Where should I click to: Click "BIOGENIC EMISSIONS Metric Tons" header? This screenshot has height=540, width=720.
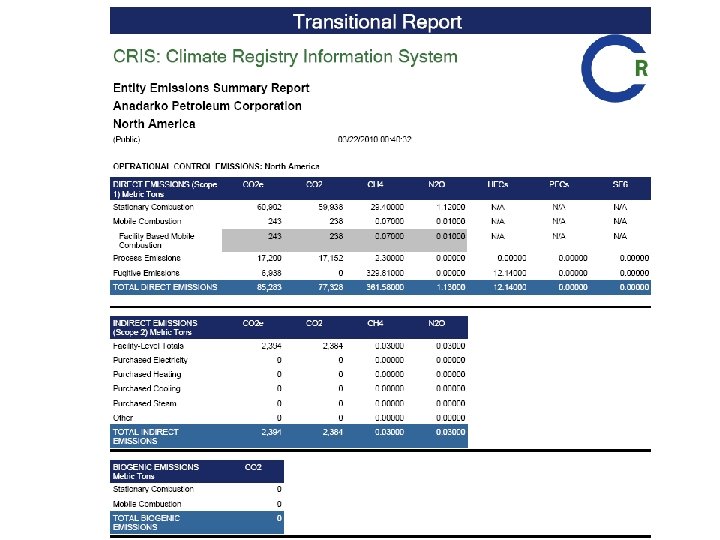click(x=156, y=471)
